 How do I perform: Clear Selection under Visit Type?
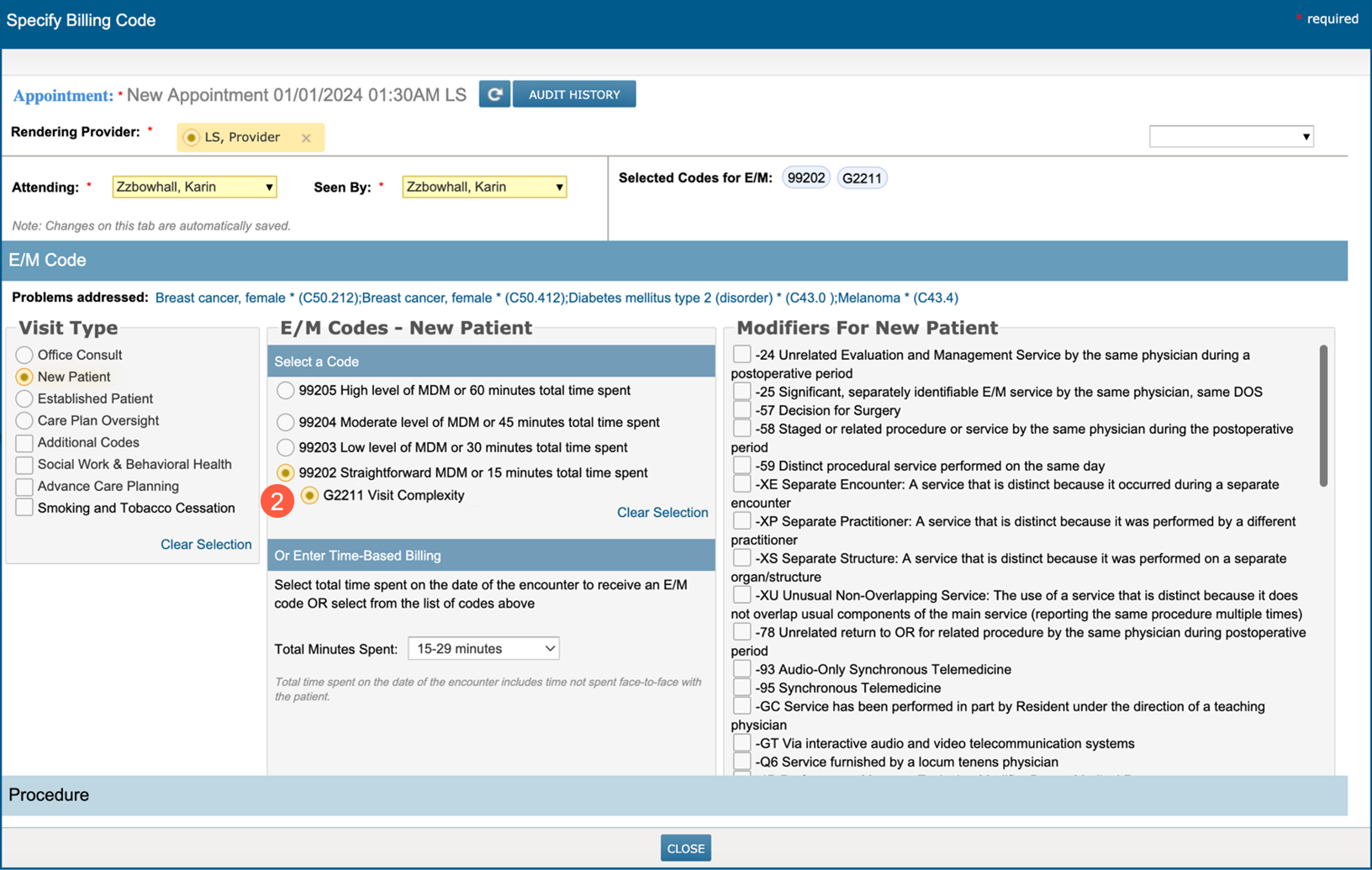(206, 544)
